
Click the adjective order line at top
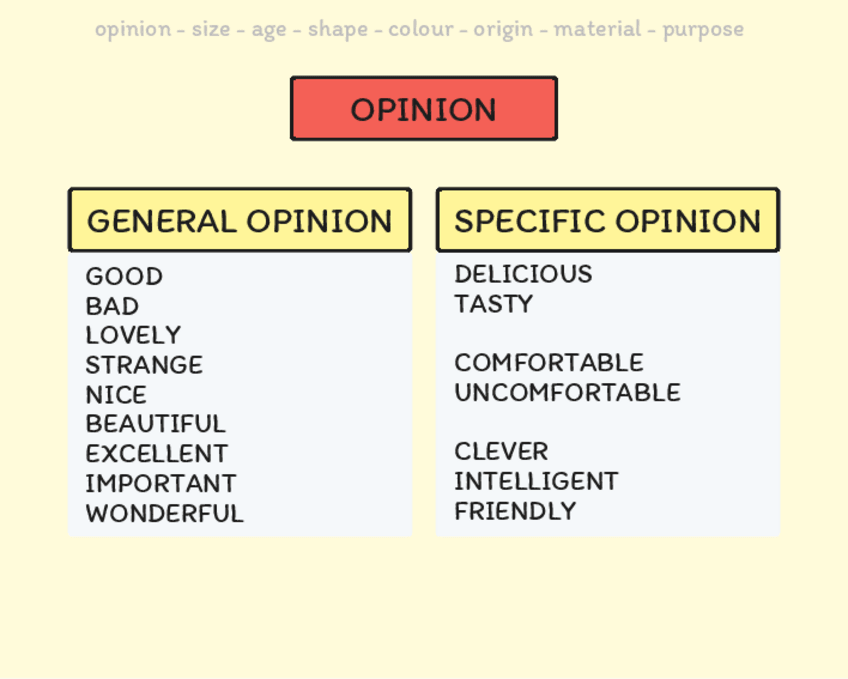click(419, 29)
